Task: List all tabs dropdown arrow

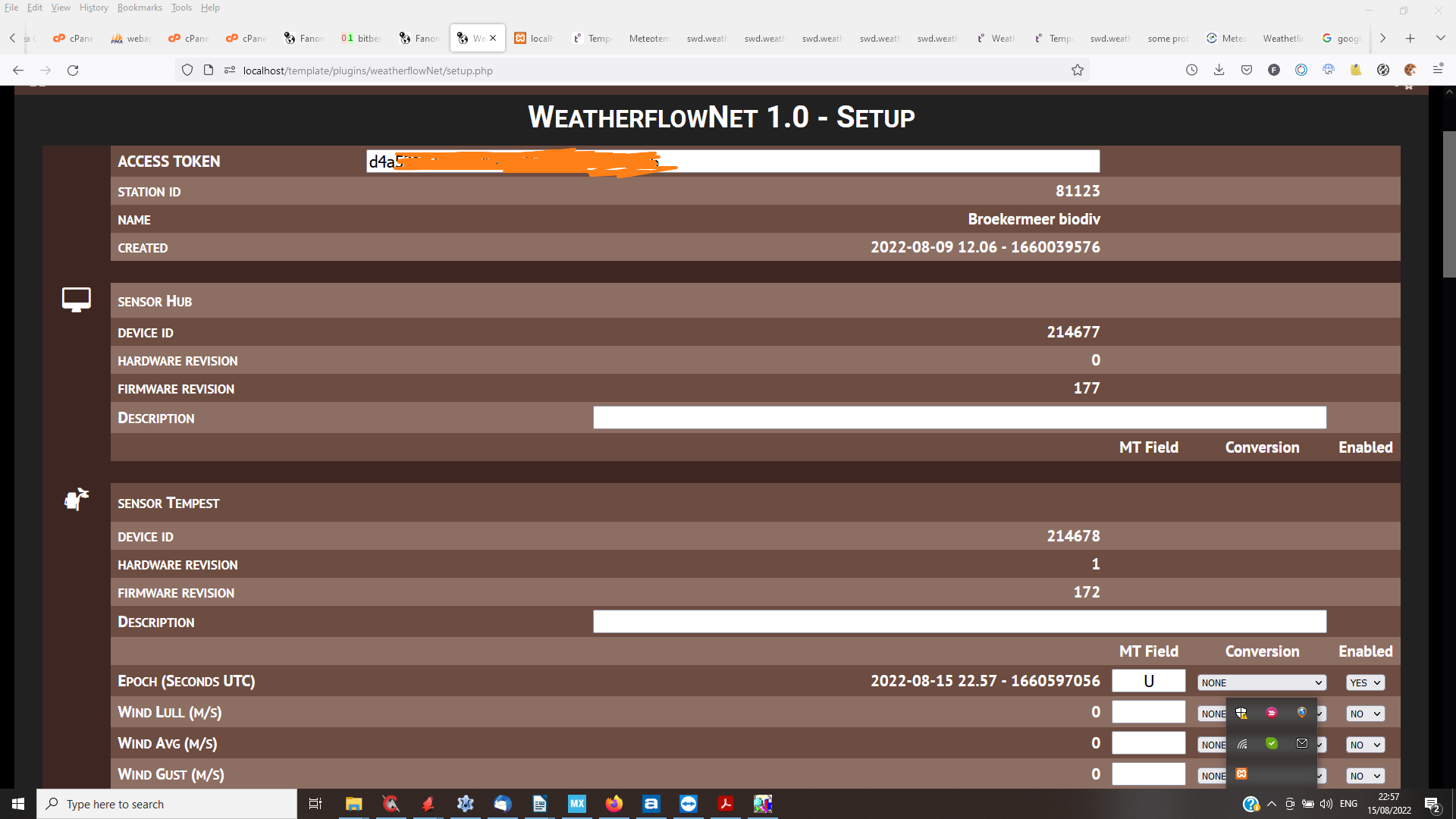Action: tap(1440, 38)
